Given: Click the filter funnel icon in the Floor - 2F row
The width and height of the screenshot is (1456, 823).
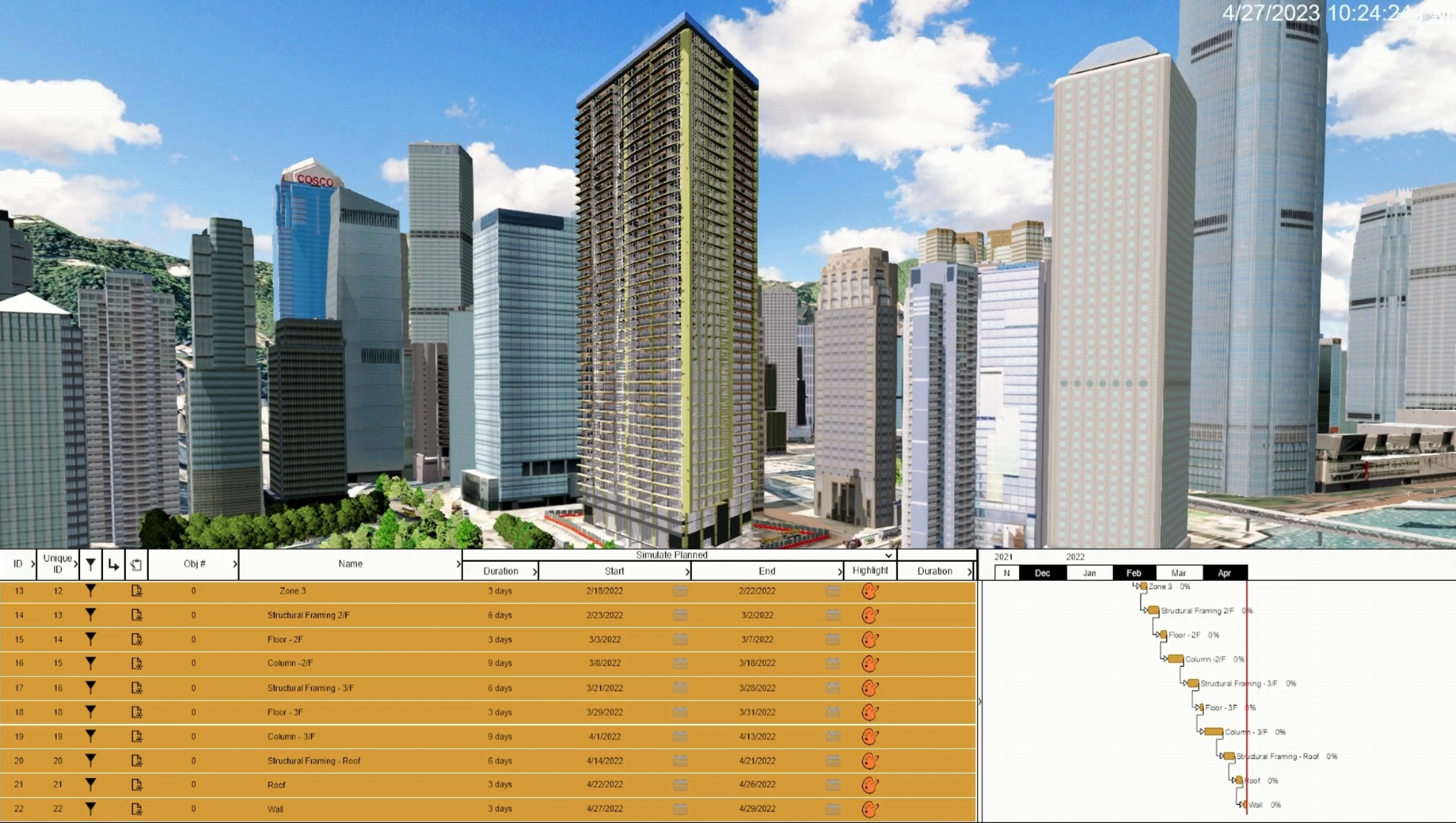Looking at the screenshot, I should coord(90,639).
